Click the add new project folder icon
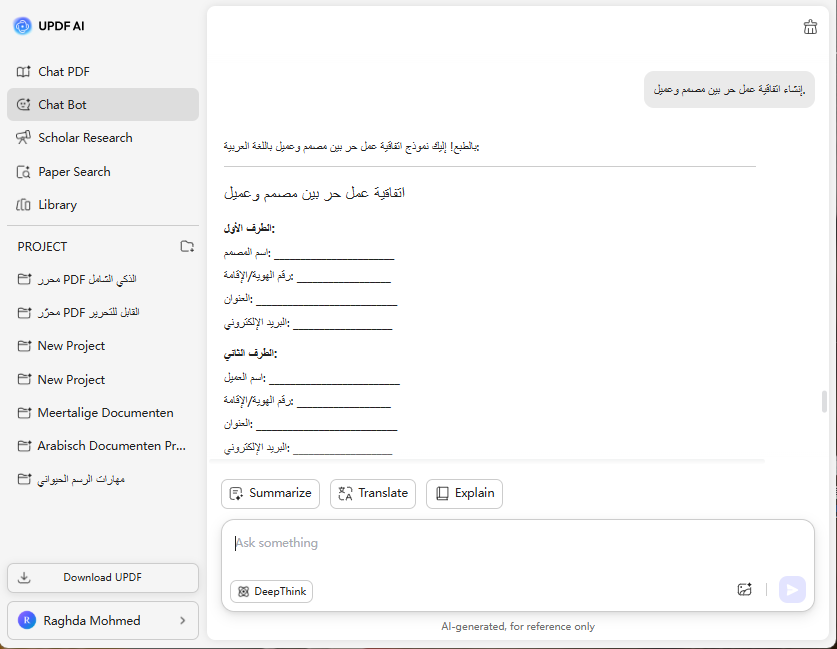Image resolution: width=837 pixels, height=649 pixels. click(x=187, y=246)
